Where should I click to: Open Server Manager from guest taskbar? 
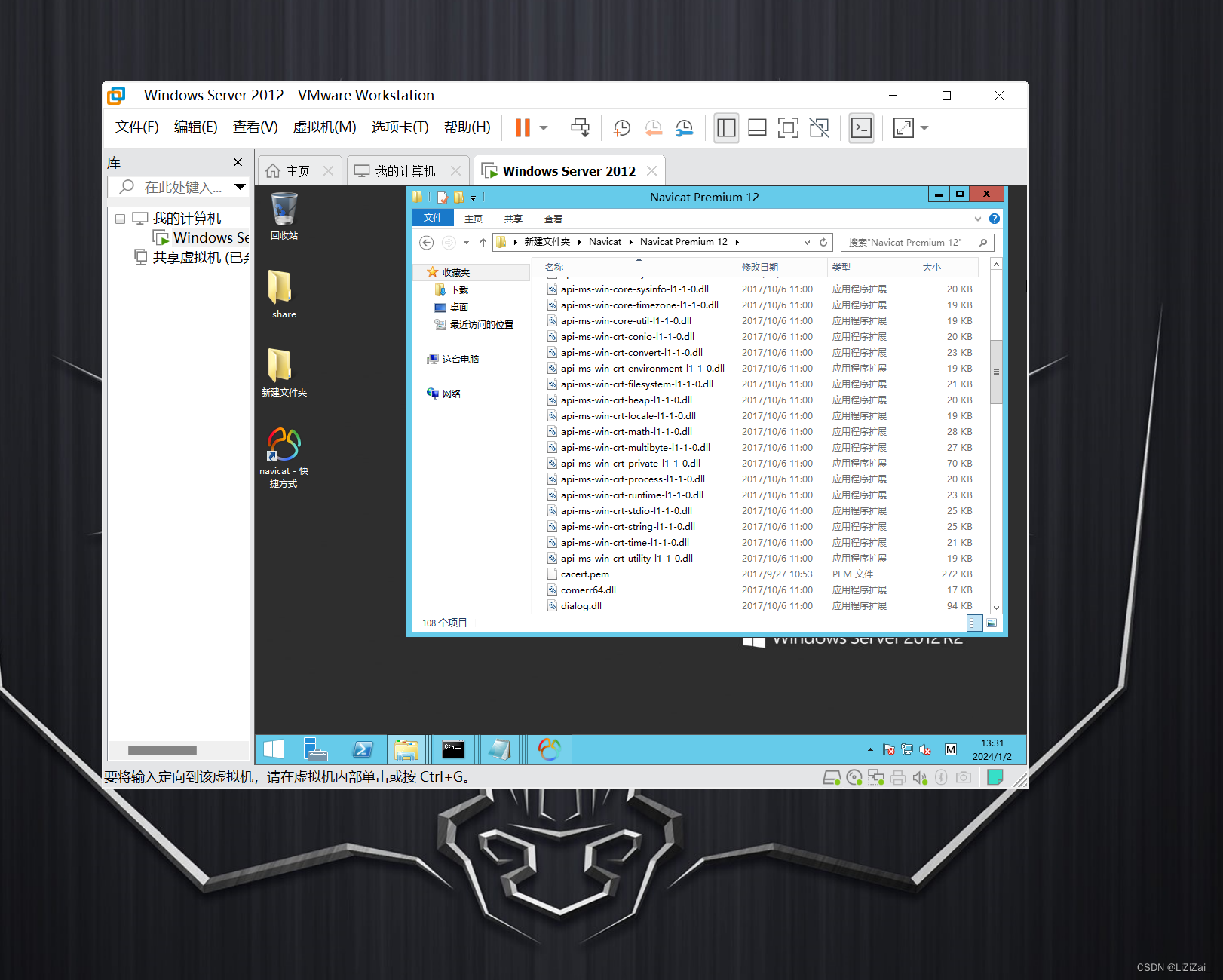(316, 749)
